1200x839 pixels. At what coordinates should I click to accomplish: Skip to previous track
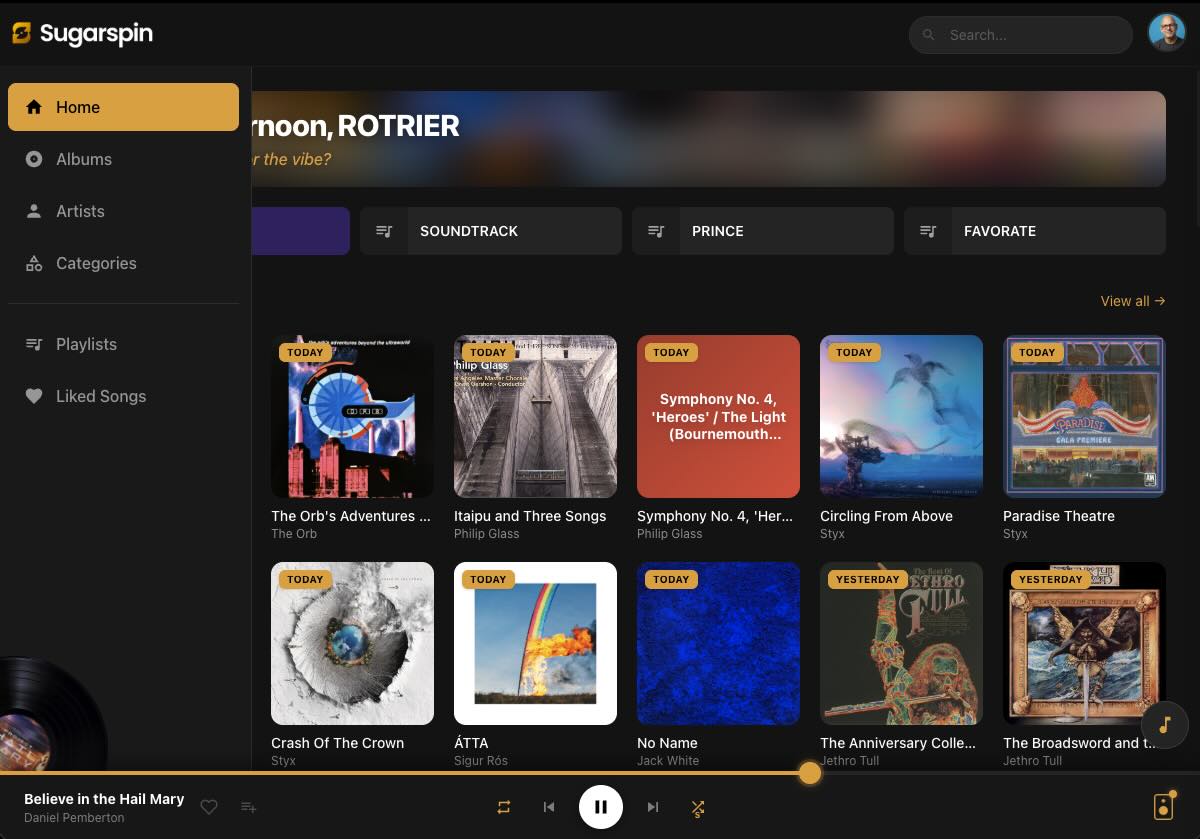549,807
